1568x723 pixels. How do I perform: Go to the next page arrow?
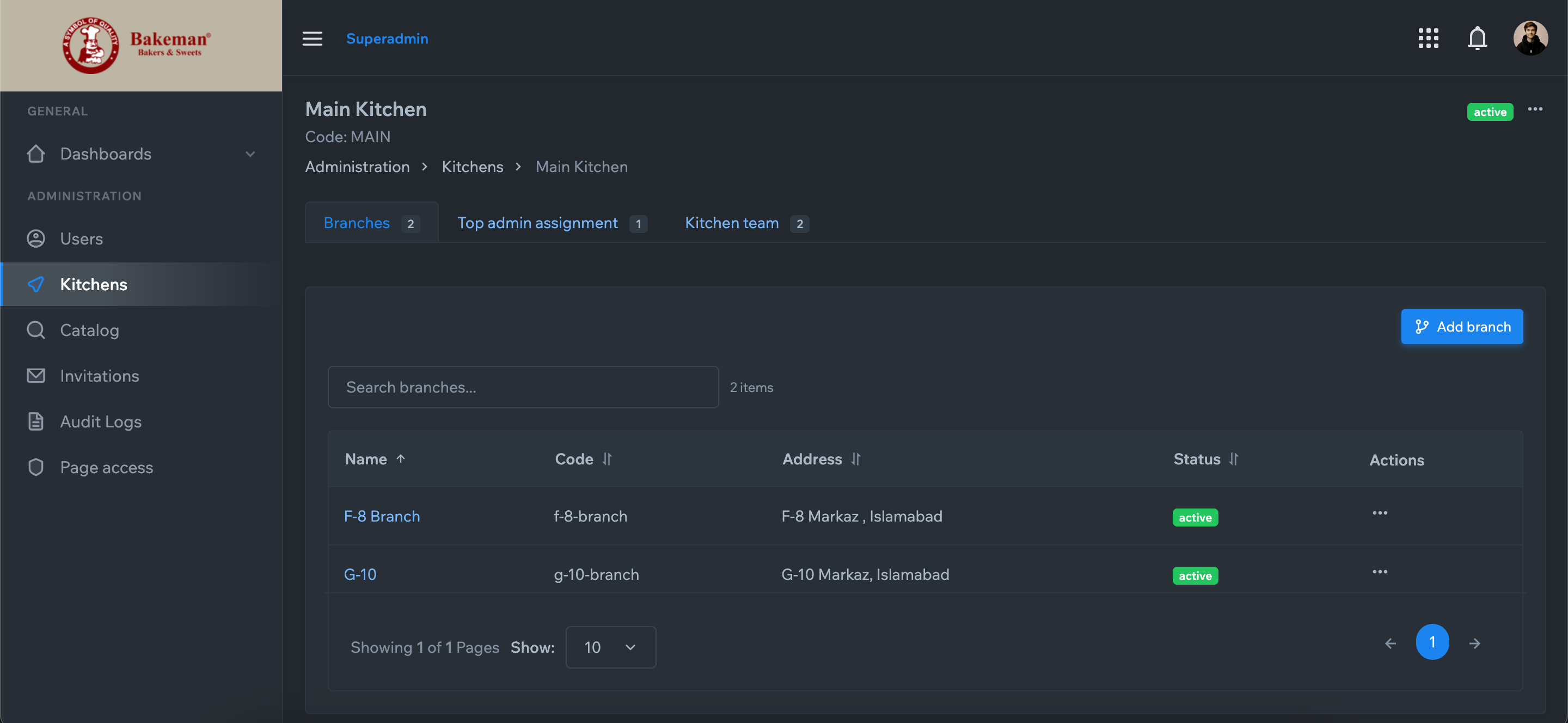1474,644
